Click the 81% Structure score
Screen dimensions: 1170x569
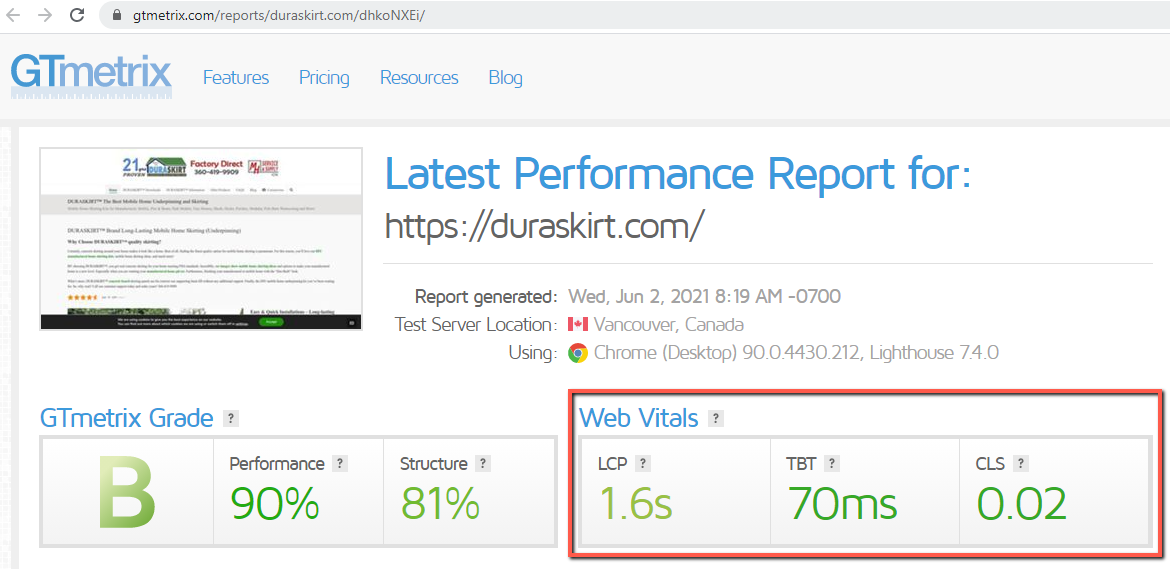click(x=439, y=503)
